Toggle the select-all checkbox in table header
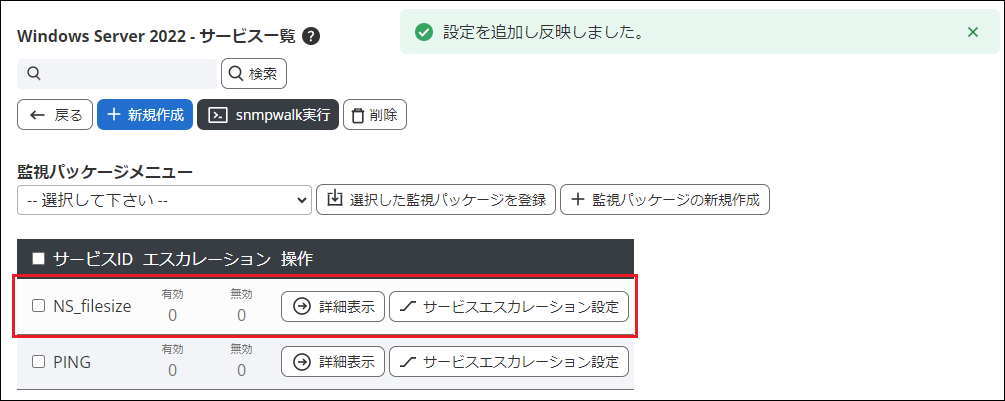Image resolution: width=1005 pixels, height=401 pixels. click(39, 259)
